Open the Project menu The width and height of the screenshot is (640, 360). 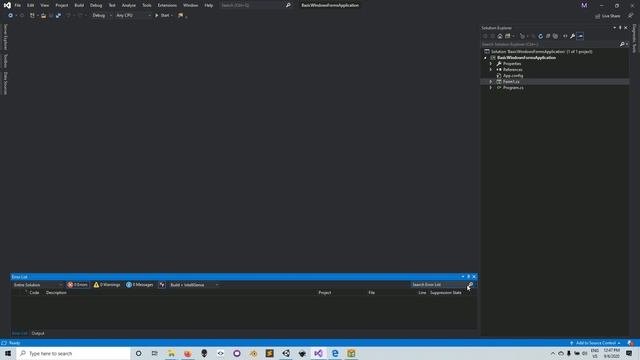click(x=62, y=5)
